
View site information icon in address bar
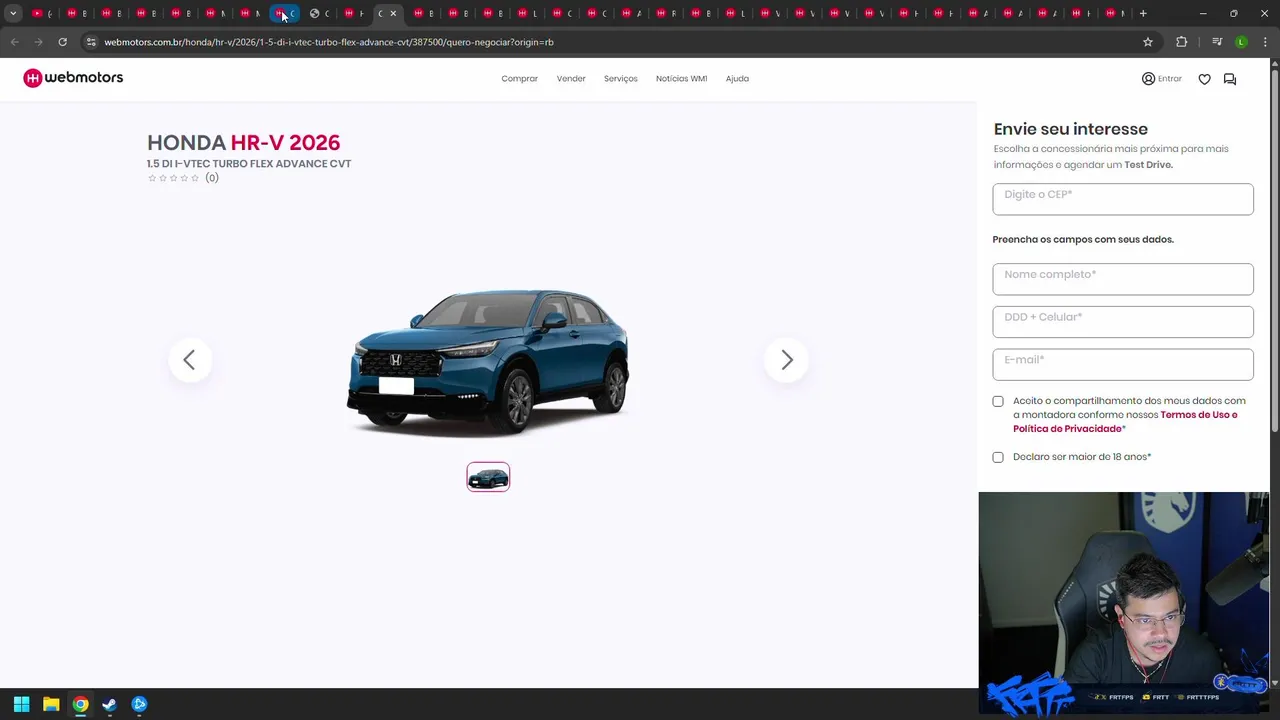tap(91, 42)
